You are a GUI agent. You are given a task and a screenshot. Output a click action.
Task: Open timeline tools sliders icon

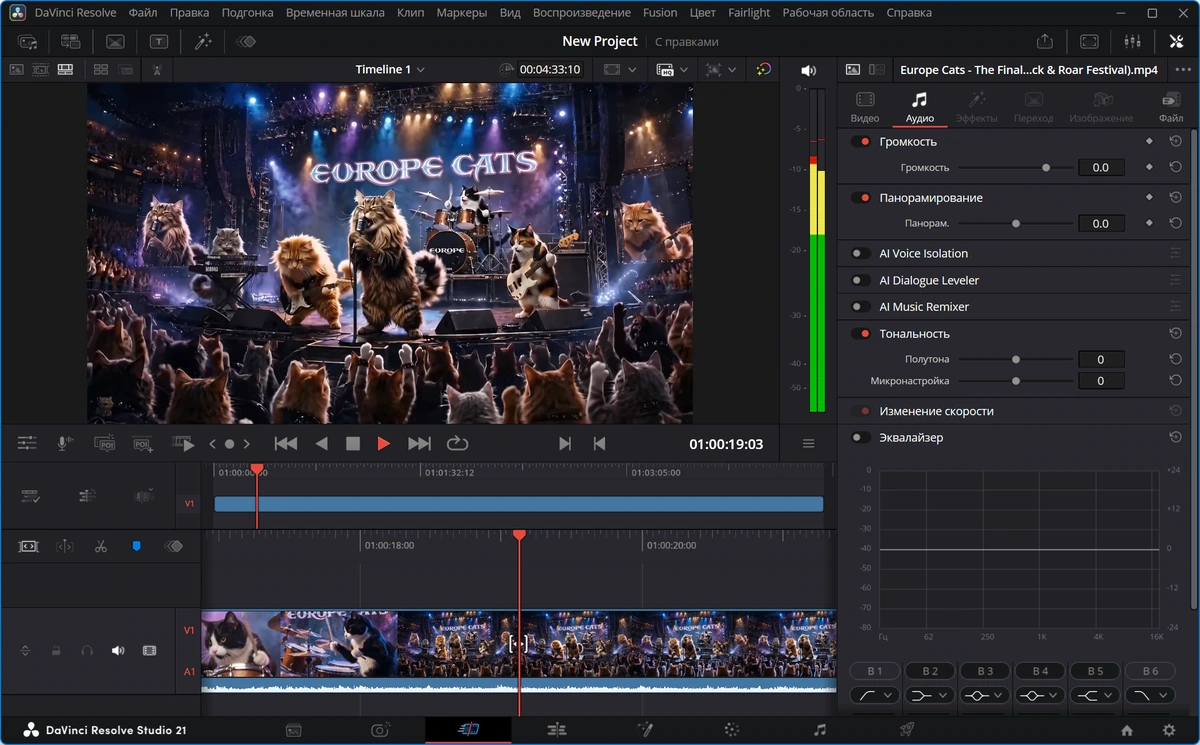[x=27, y=443]
